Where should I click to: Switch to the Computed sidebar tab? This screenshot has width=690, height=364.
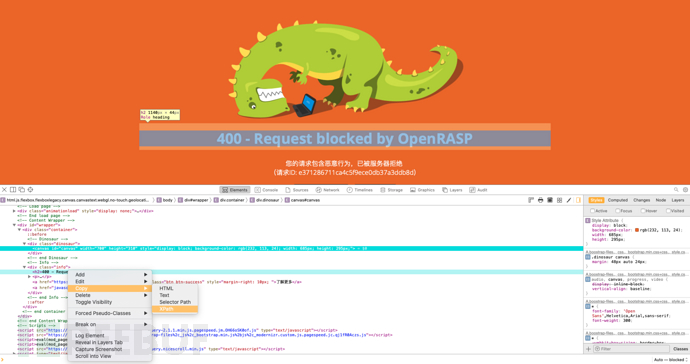click(618, 200)
